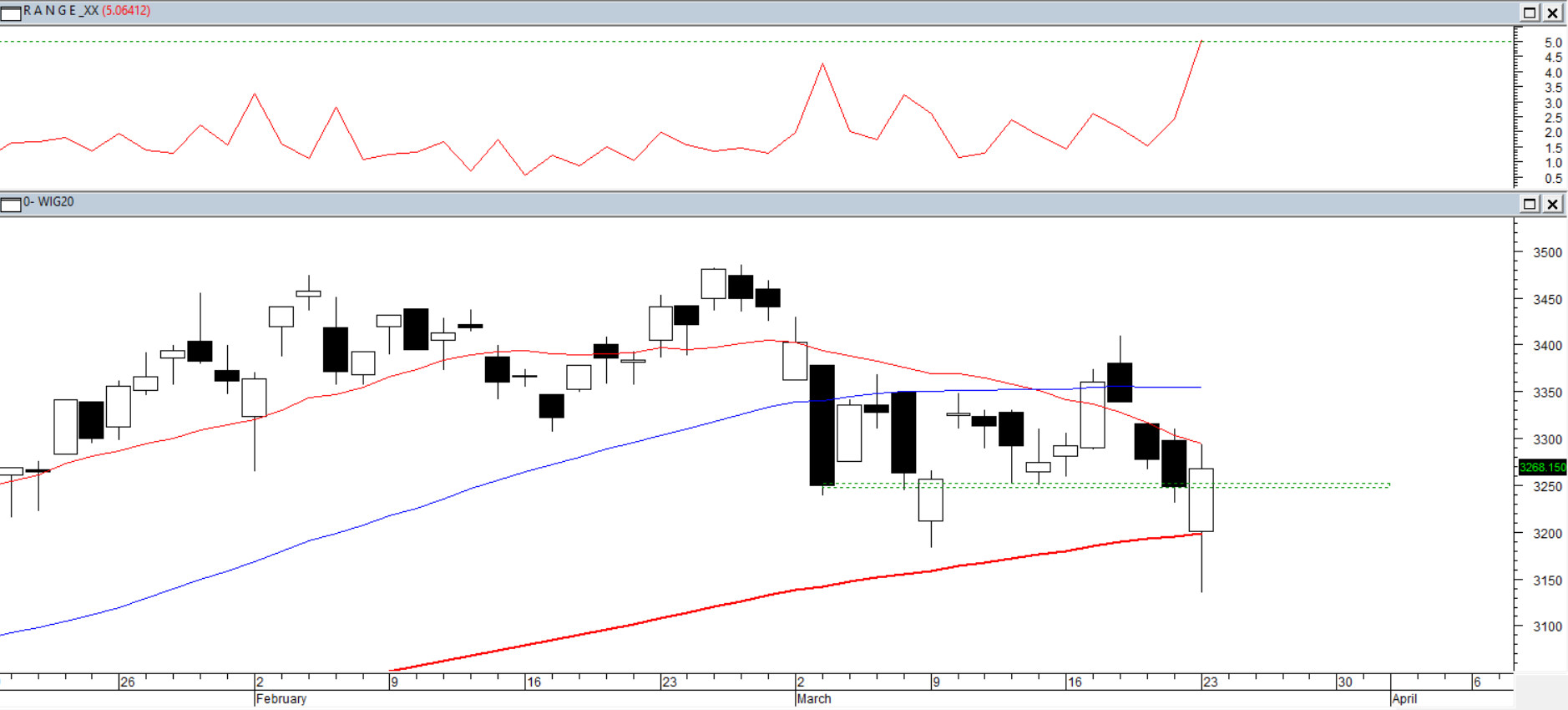
Task: Select the last white candlestick on the chart
Action: (1201, 501)
